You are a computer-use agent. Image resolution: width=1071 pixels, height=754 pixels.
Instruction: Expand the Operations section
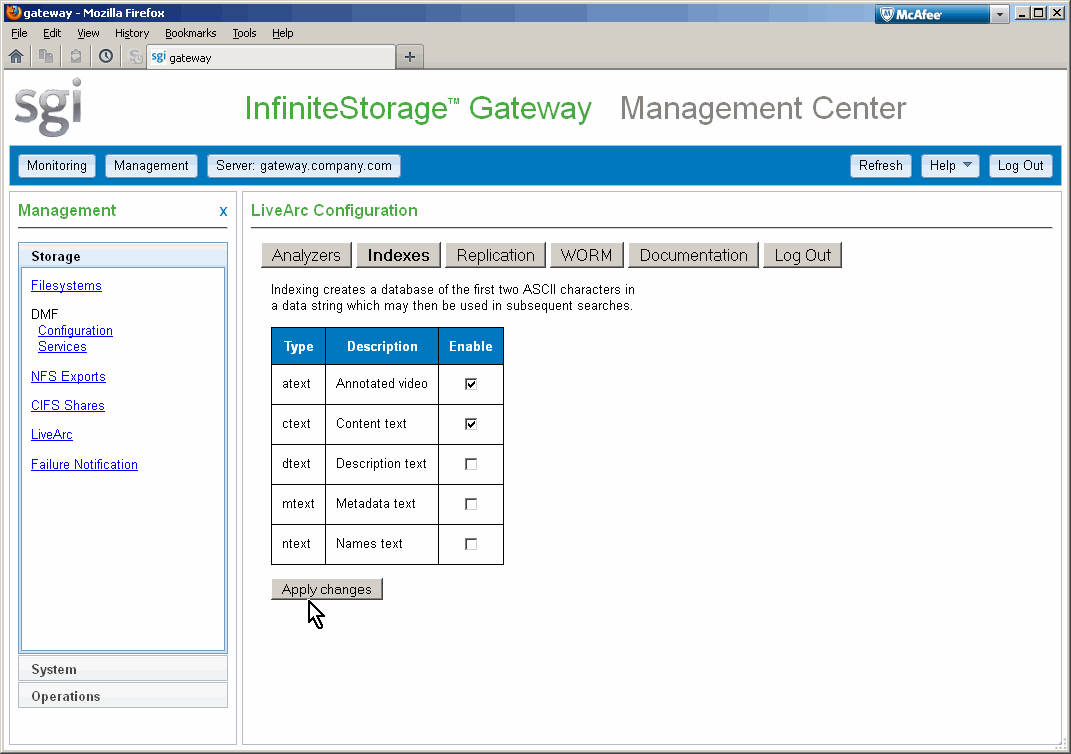tap(123, 696)
